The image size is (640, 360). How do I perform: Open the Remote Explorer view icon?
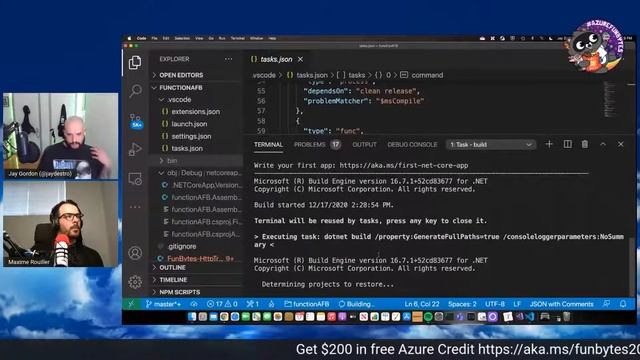(135, 179)
